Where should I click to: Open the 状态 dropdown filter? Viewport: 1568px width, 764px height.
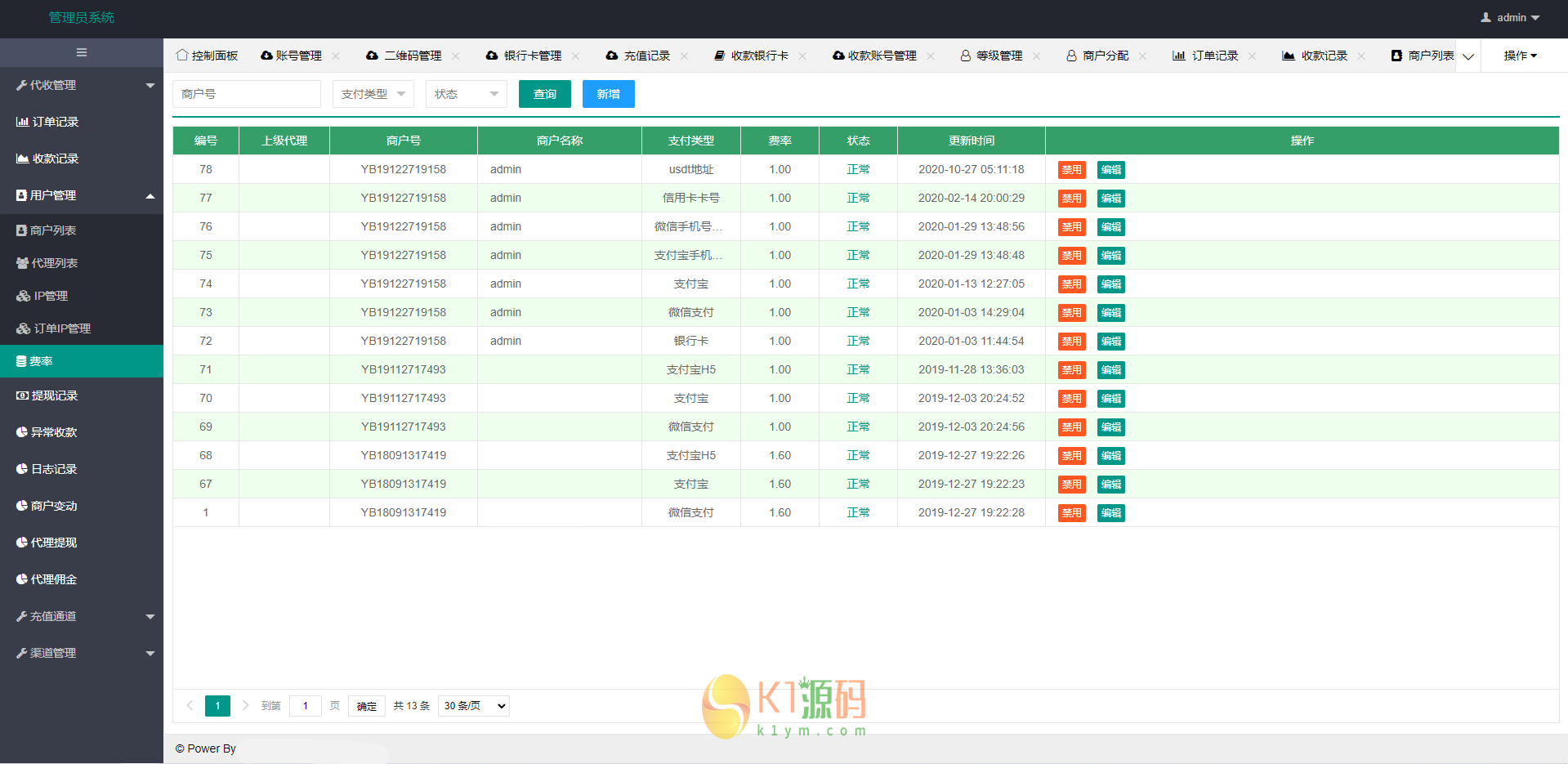point(466,94)
